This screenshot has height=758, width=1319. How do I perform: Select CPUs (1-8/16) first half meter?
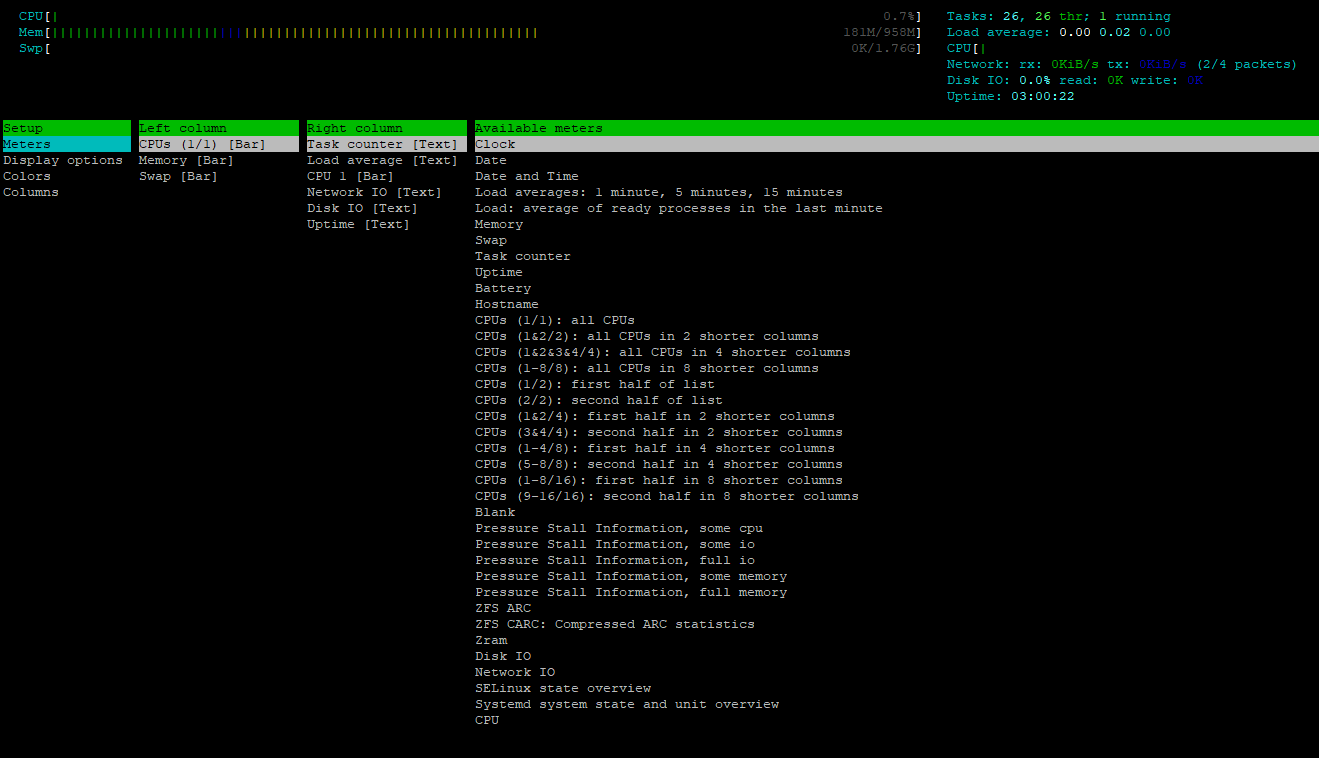(659, 480)
